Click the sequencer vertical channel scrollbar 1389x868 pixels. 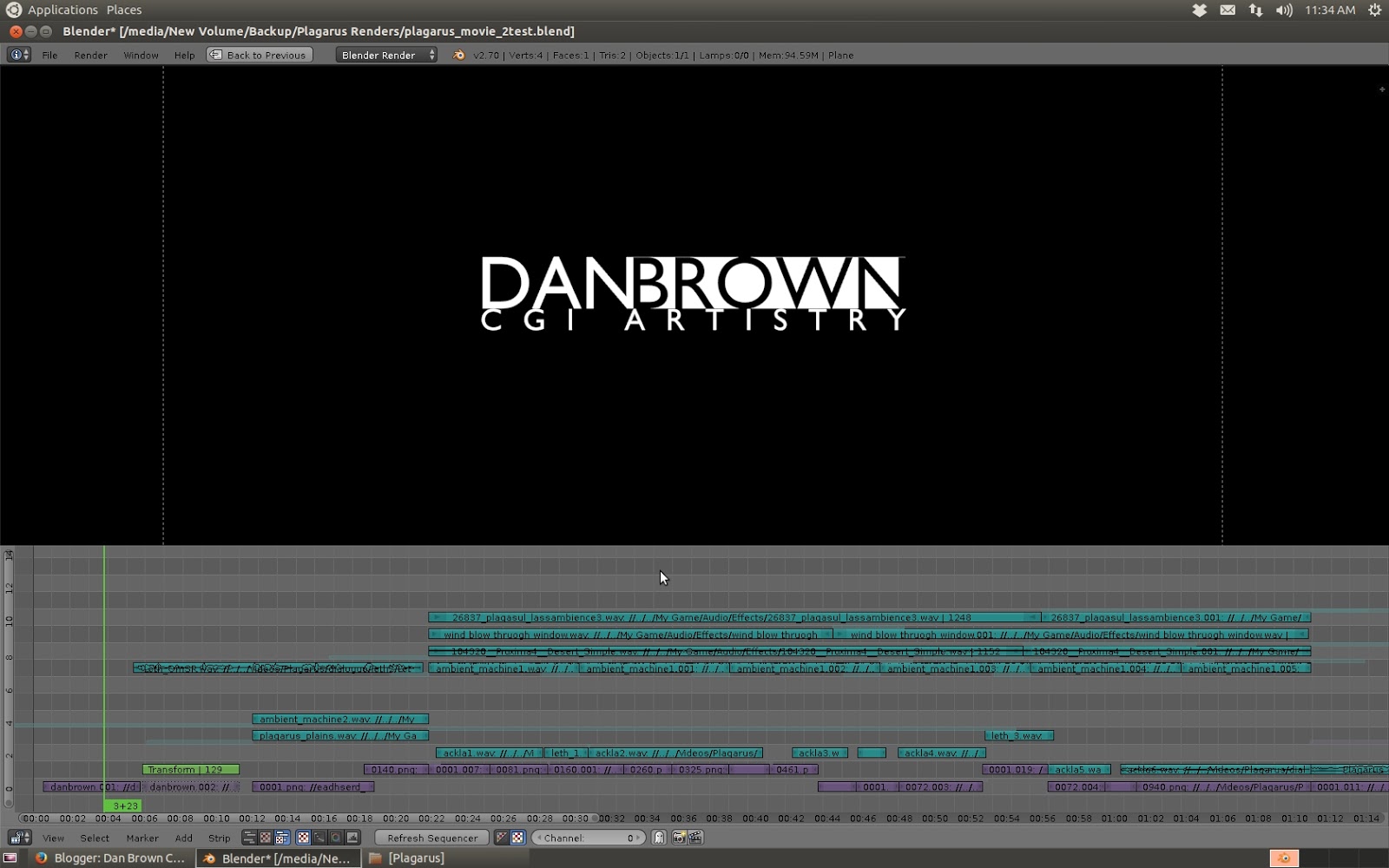pos(9,677)
